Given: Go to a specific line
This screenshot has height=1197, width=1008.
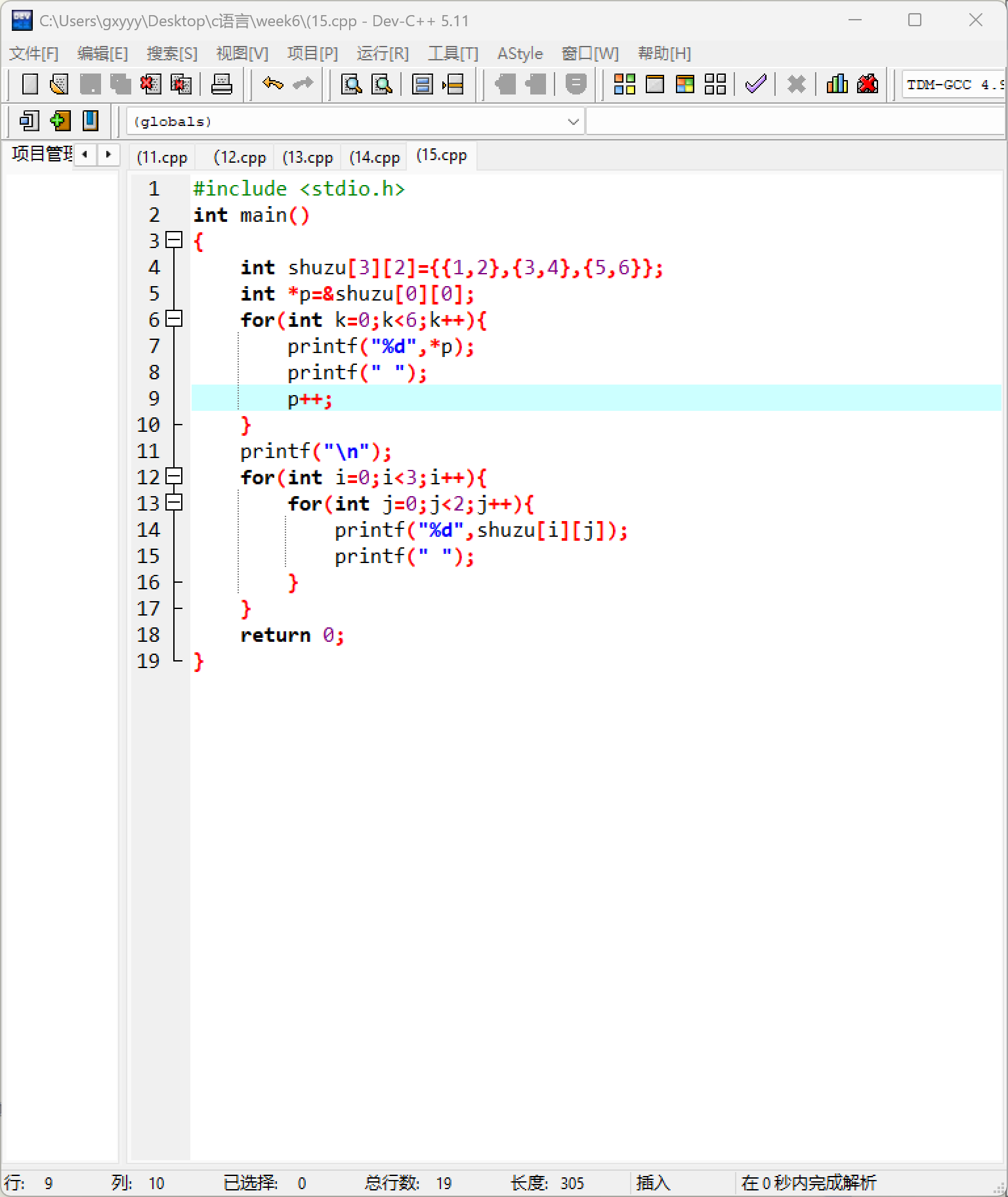Looking at the screenshot, I should (x=453, y=84).
